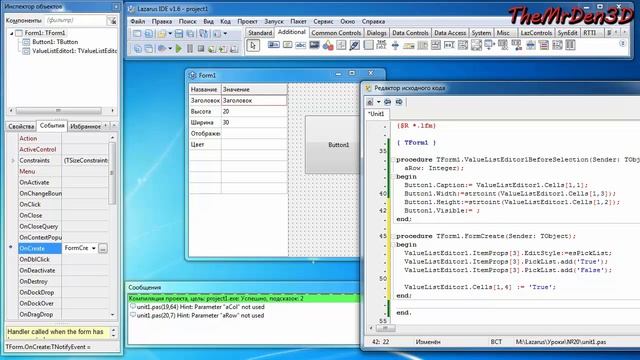Open the Standard palette tab
The width and height of the screenshot is (640, 360).
(x=260, y=33)
